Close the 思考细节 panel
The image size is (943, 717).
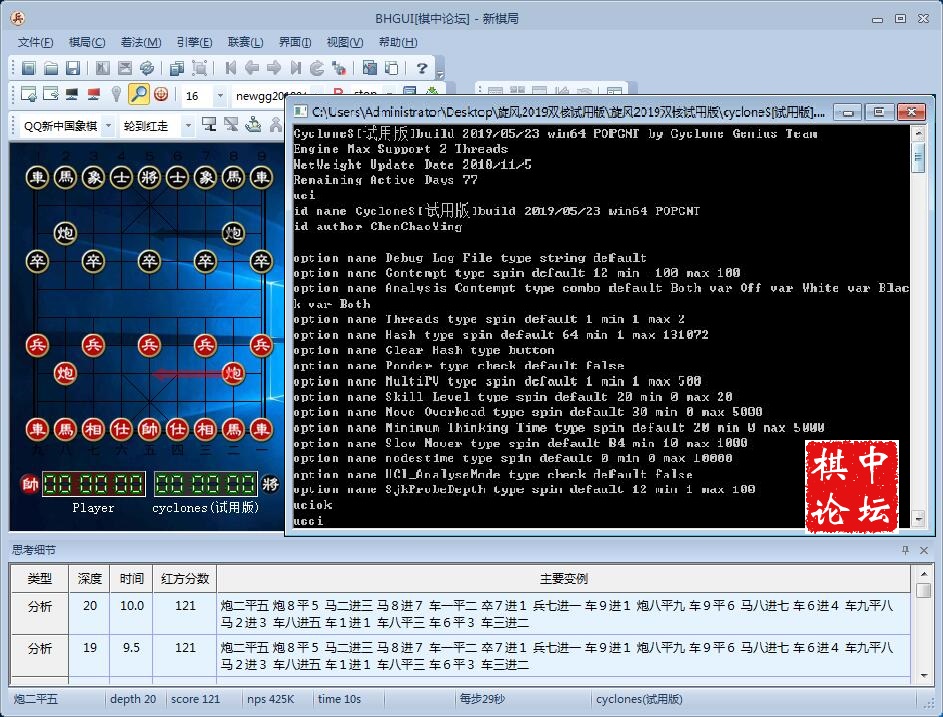(924, 550)
